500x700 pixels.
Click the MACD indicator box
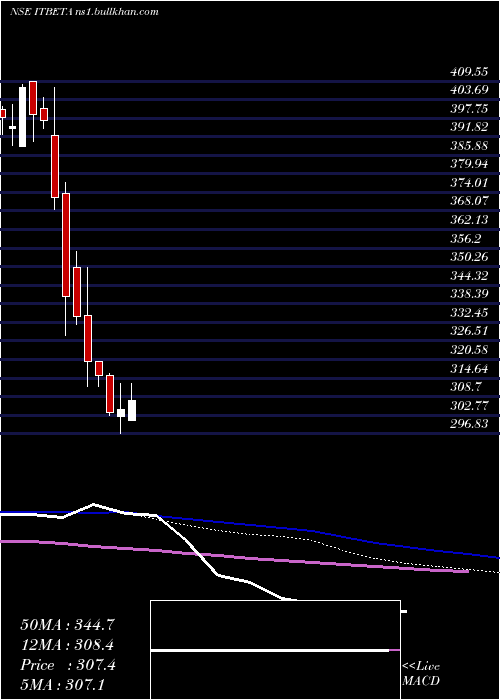tap(275, 650)
